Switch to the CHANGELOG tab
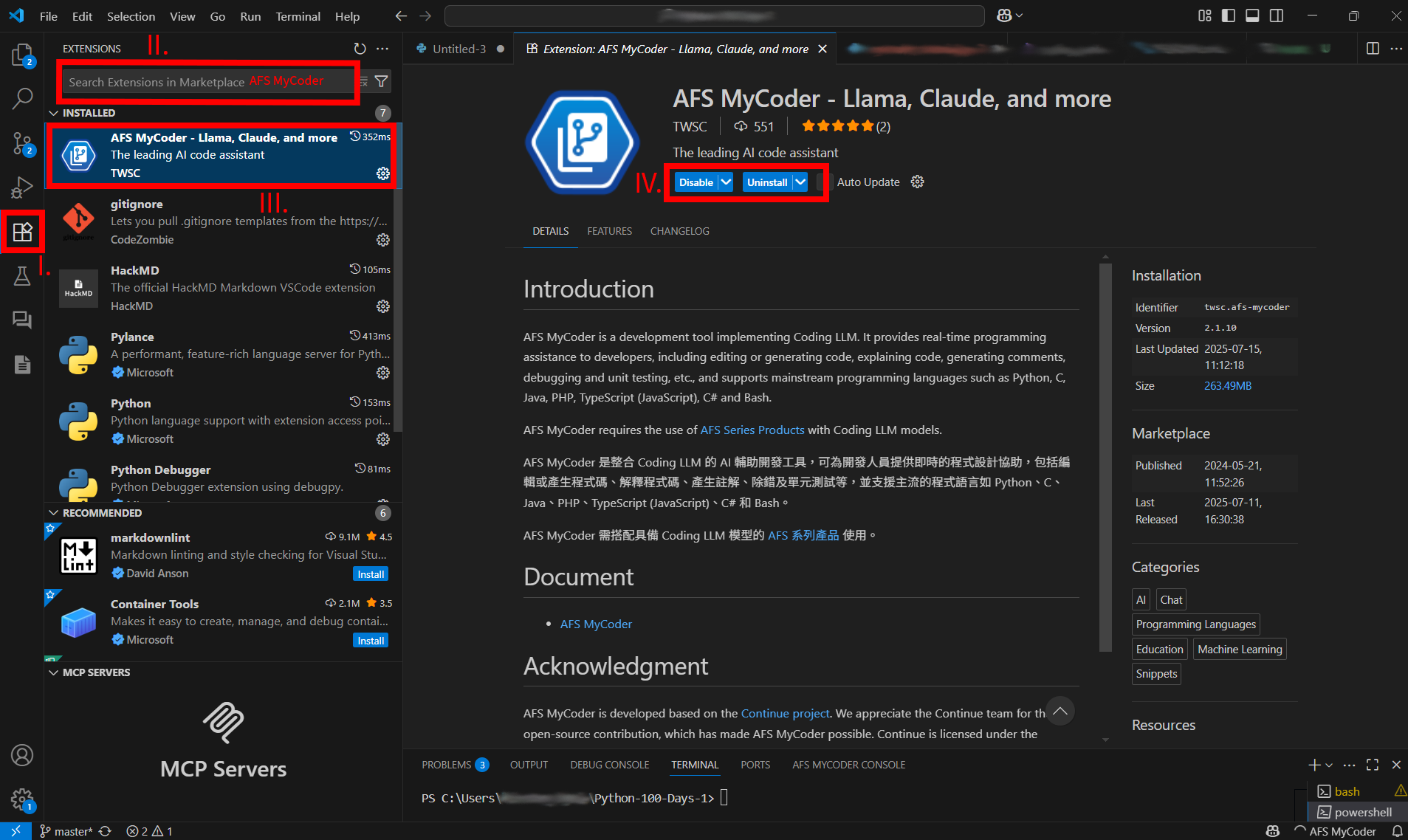Viewport: 1408px width, 840px height. (679, 231)
